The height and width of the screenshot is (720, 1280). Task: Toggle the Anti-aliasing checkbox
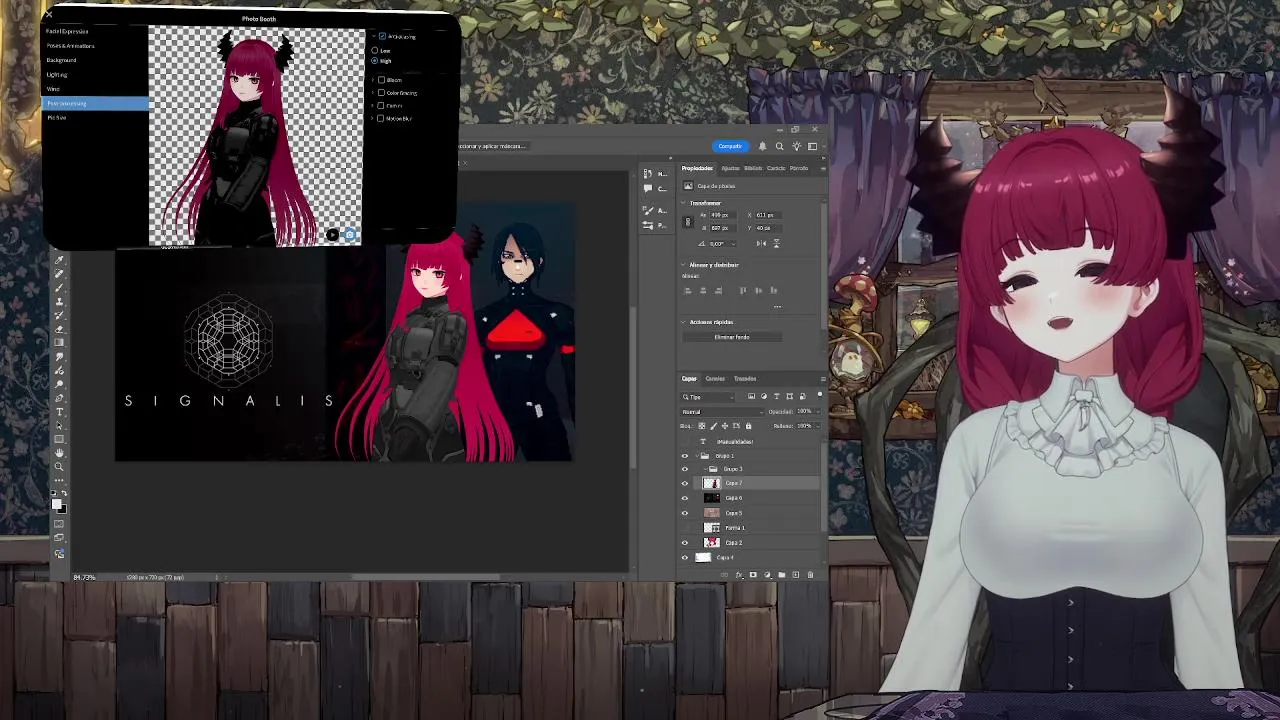(382, 36)
